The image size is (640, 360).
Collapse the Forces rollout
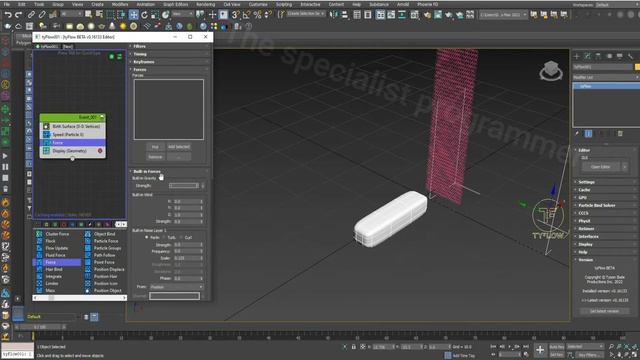[140, 69]
